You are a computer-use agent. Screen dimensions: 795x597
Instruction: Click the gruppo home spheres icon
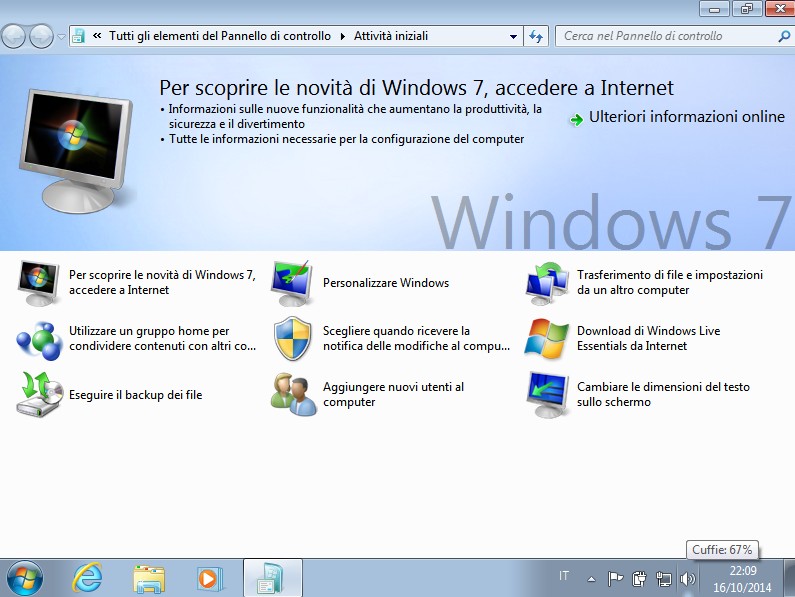[x=39, y=339]
